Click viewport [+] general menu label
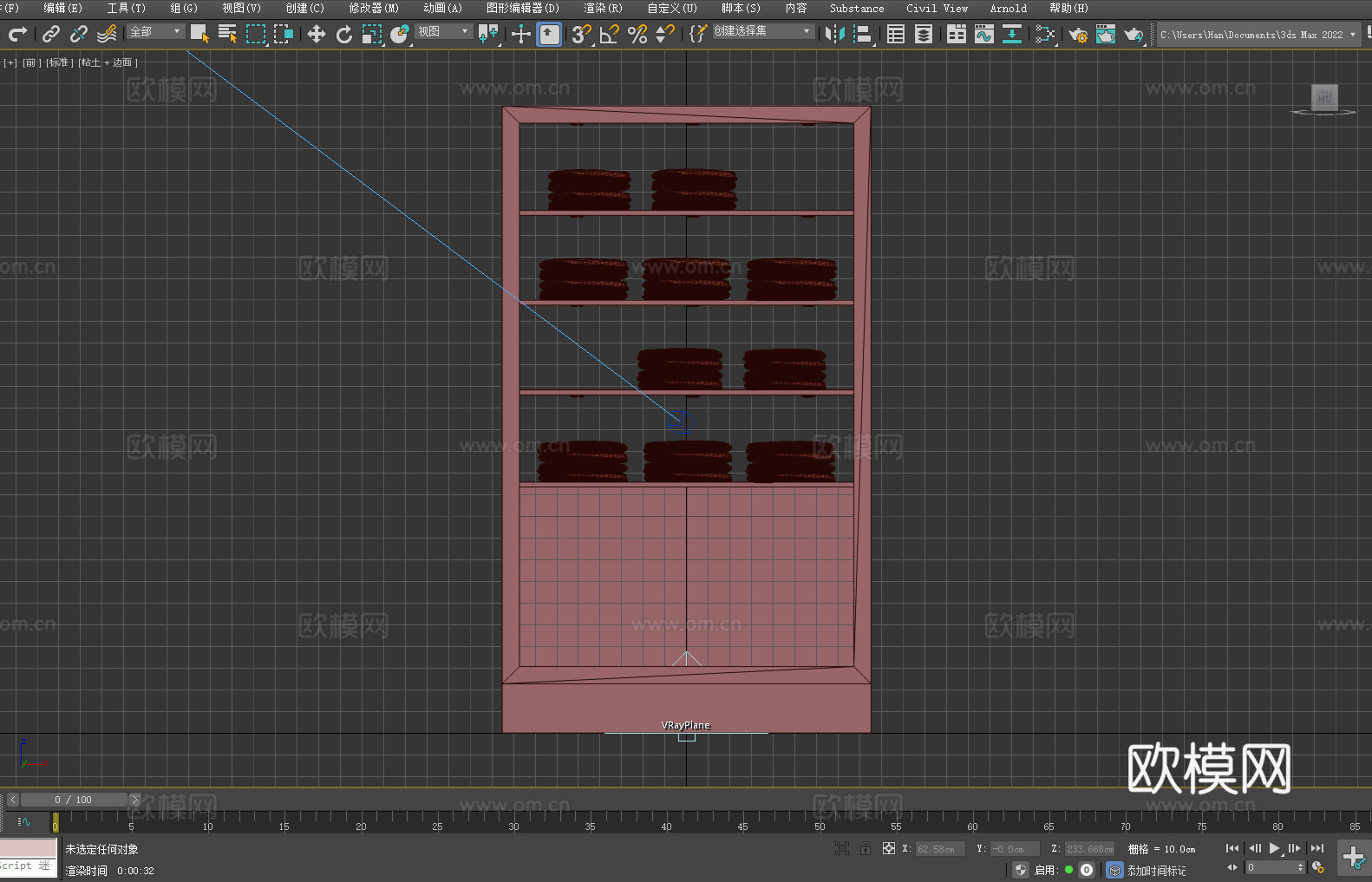This screenshot has width=1372, height=882. point(10,62)
